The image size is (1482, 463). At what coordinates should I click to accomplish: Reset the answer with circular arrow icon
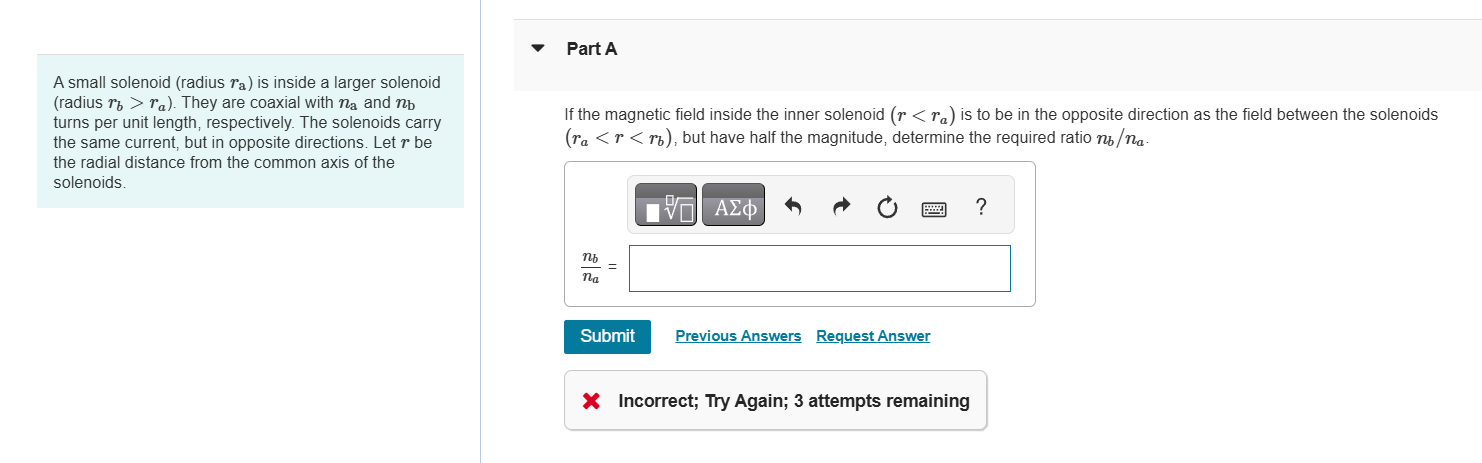887,207
